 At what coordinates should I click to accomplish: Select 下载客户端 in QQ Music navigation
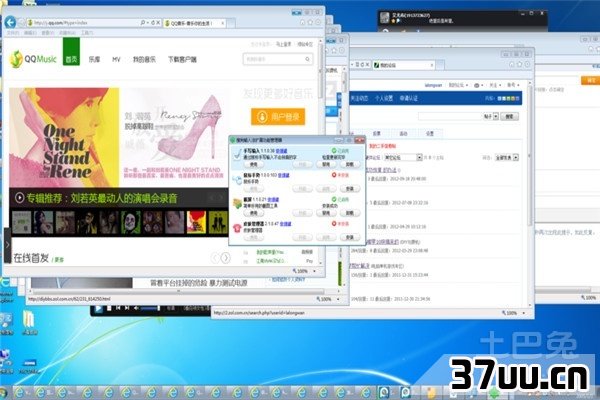click(182, 59)
